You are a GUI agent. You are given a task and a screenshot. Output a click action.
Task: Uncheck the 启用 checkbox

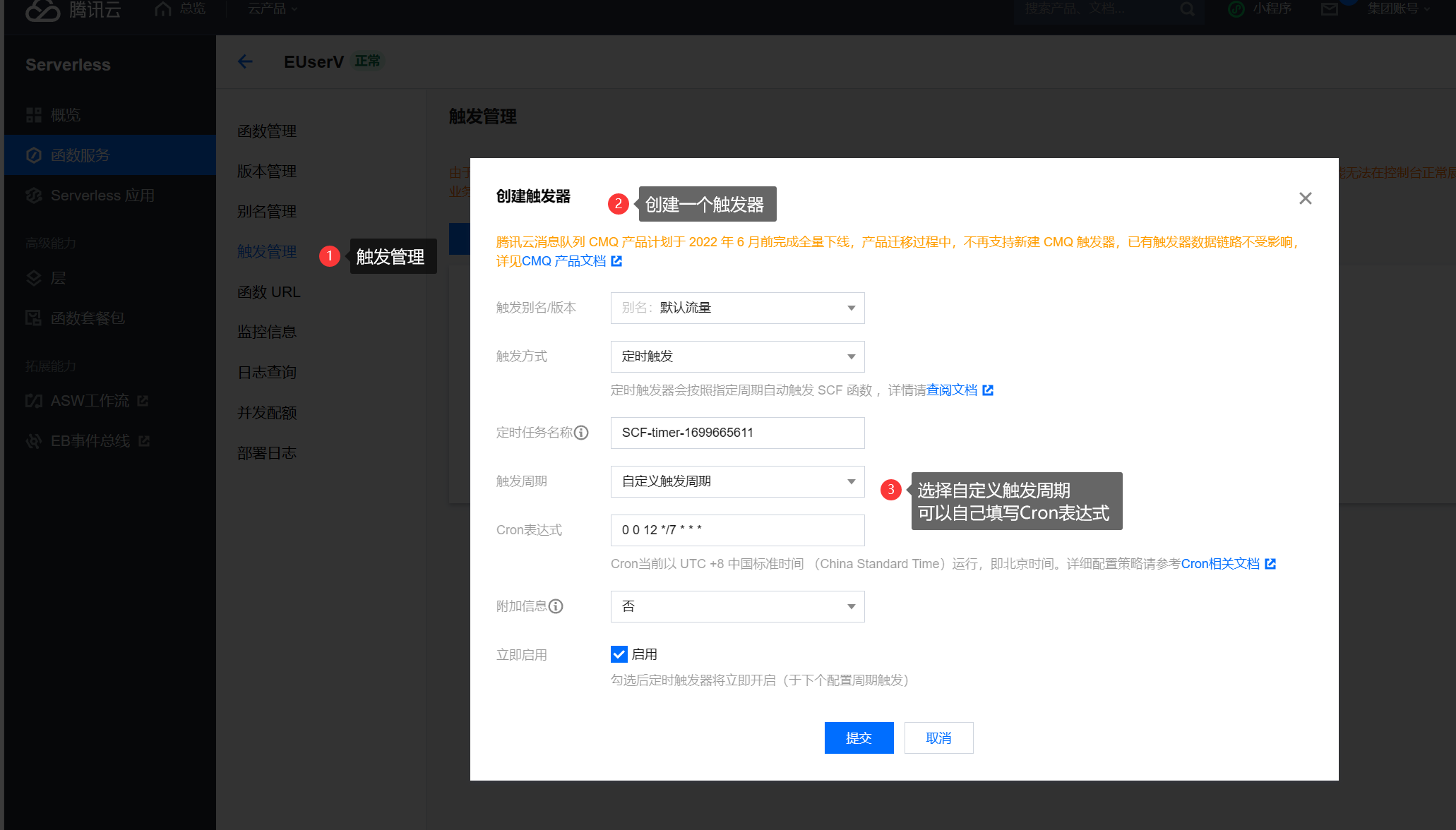pyautogui.click(x=619, y=654)
